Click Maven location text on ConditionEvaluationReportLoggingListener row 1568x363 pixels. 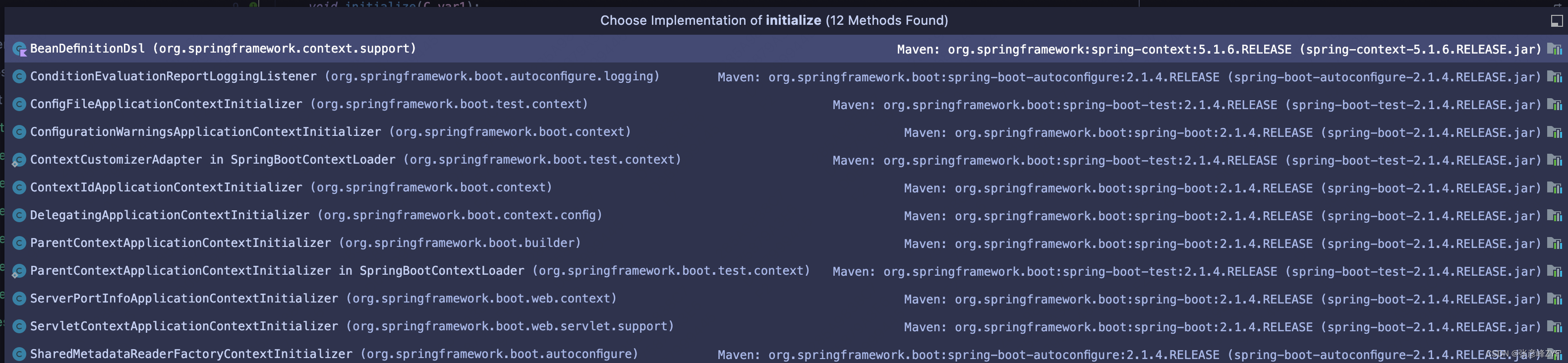coord(1130,78)
